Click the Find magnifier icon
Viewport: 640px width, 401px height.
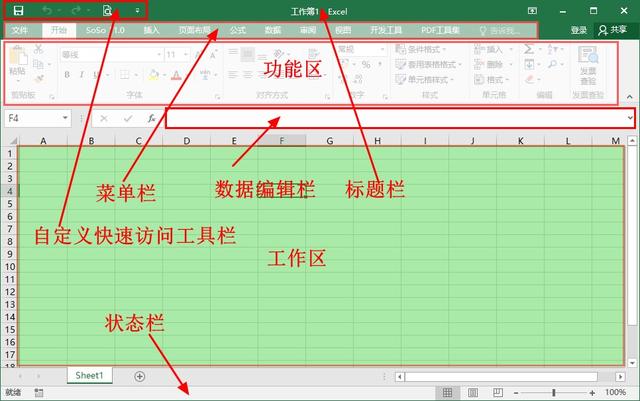(553, 65)
